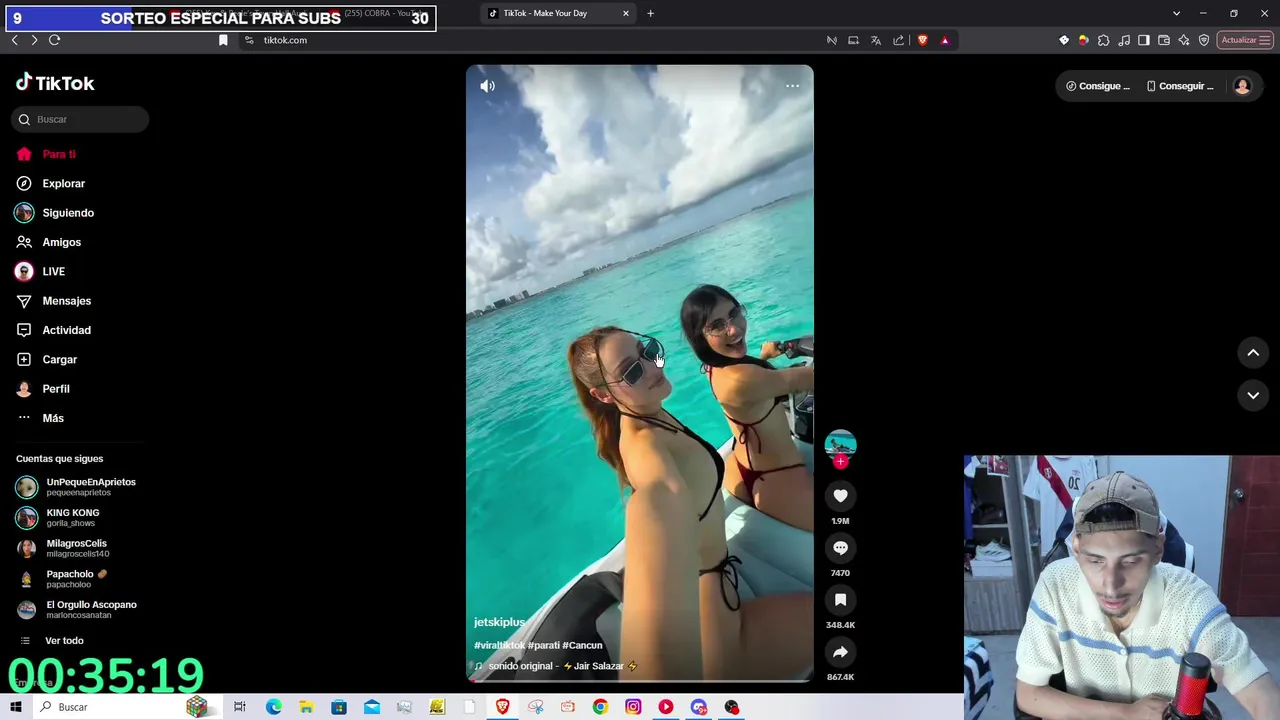Open Google Chrome from the taskbar
Screen dimensions: 1280x720
pyautogui.click(x=600, y=707)
